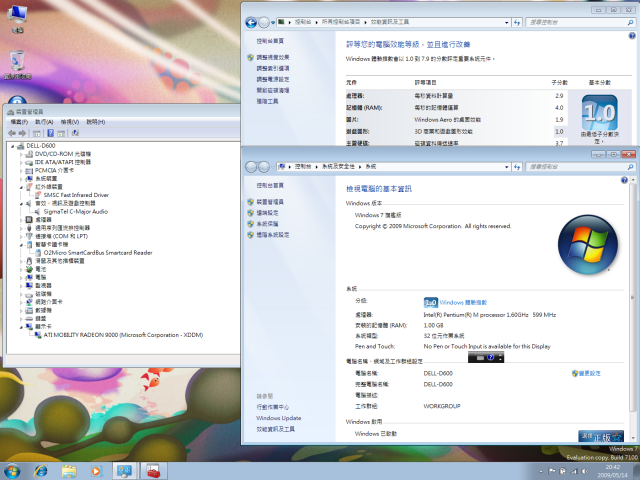The height and width of the screenshot is (480, 640).
Task: Click the forward arrow in Device Manager toolbar
Action: [x=22, y=133]
